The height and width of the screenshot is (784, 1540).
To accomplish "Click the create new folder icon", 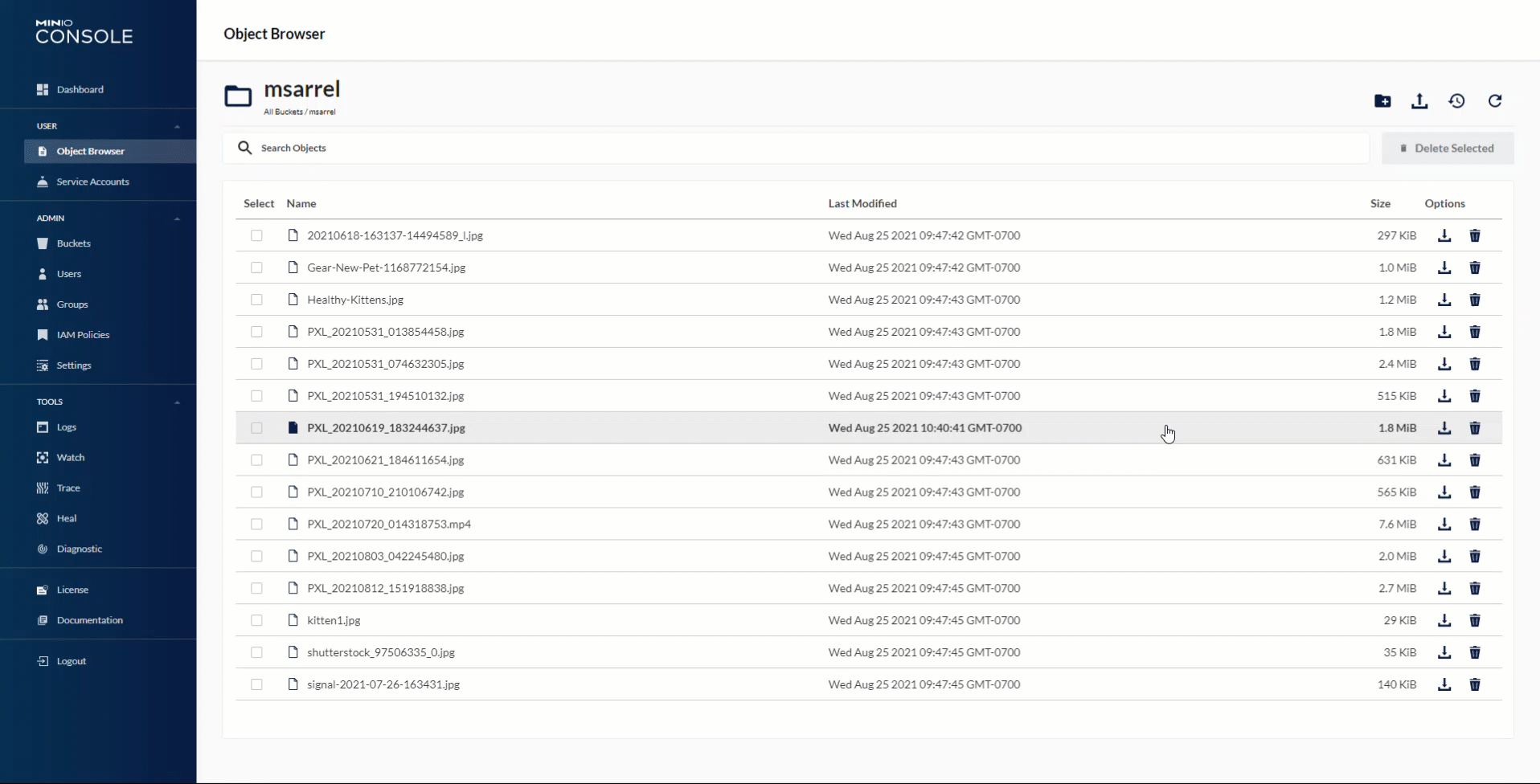I will tap(1382, 101).
